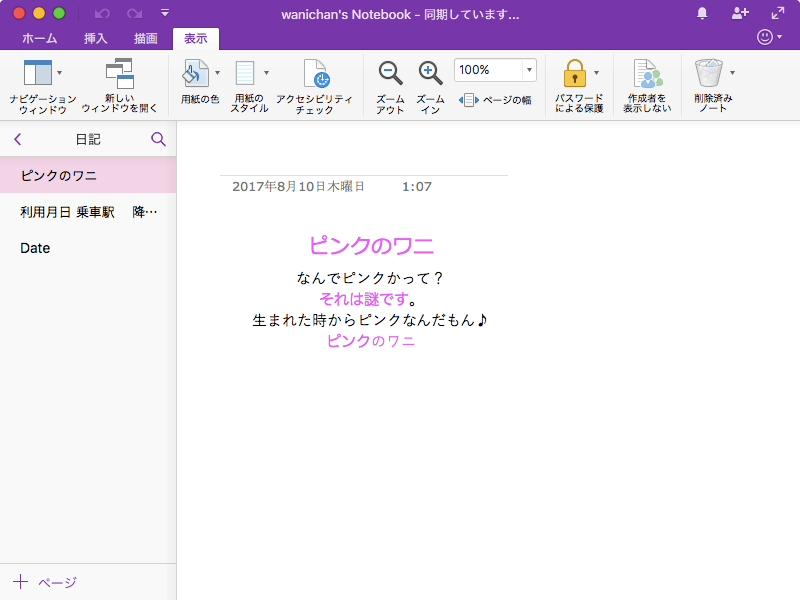Viewport: 800px width, 600px height.
Task: Click the Zoom In (ズームイン) magnifier
Action: 430,74
